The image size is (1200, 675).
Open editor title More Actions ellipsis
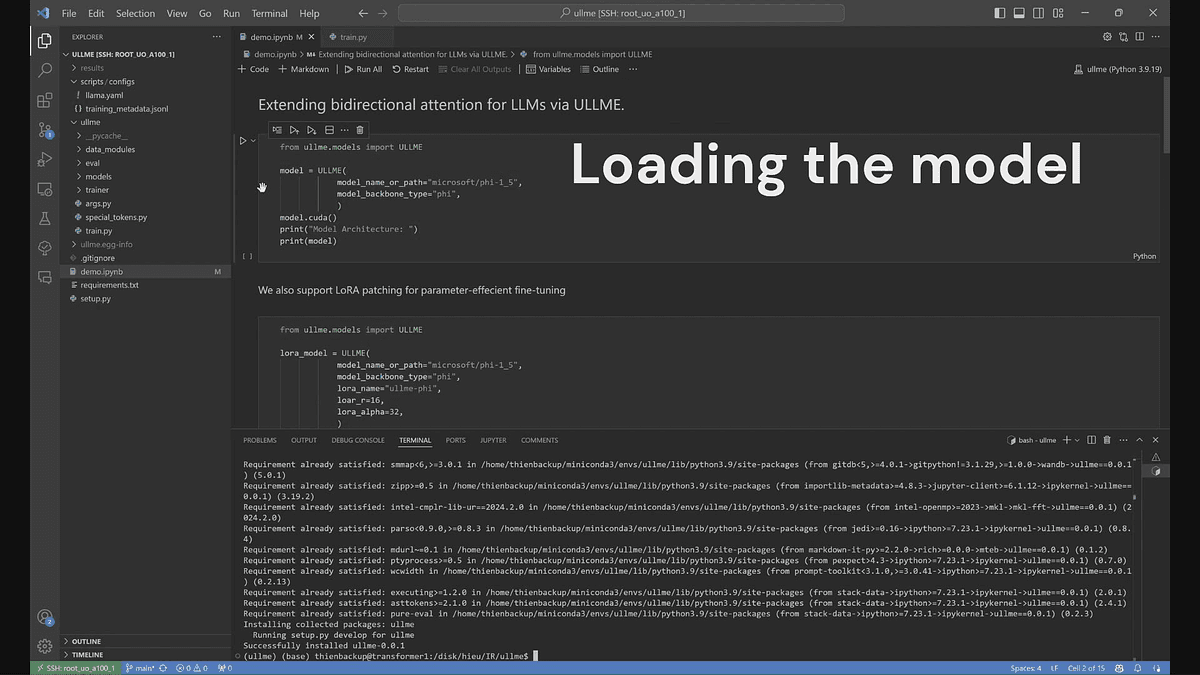pyautogui.click(x=1156, y=37)
